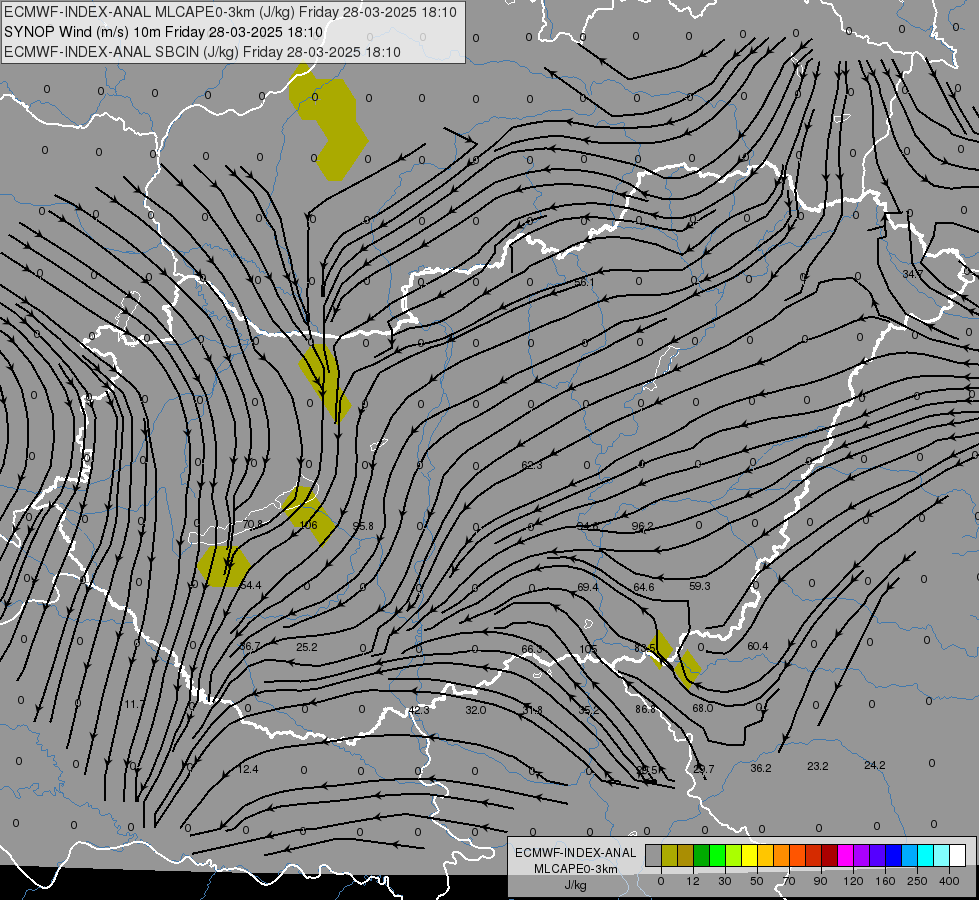Click the map value 54.4
Viewport: 979px width, 900px height.
pos(250,586)
